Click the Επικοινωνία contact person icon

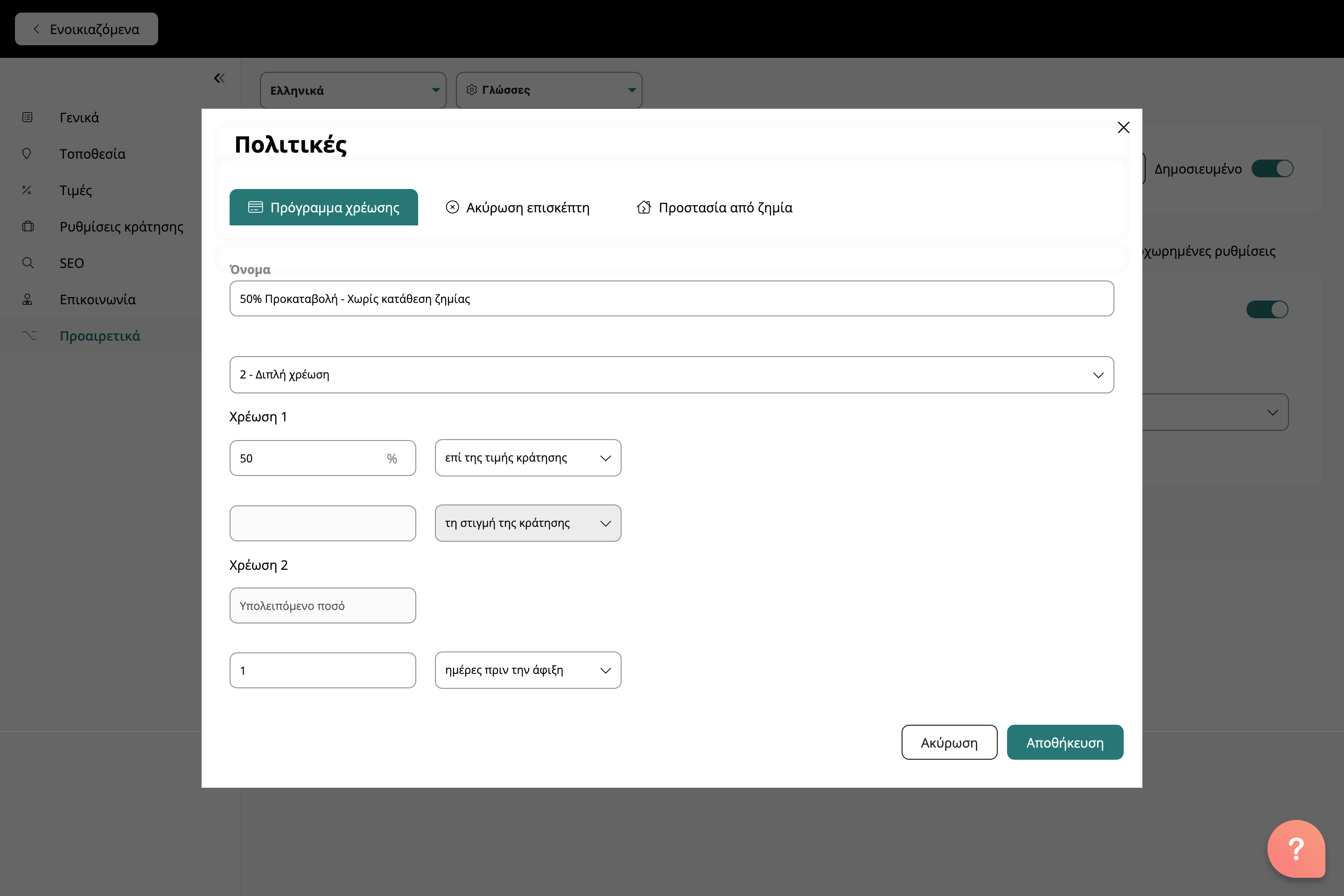point(27,300)
